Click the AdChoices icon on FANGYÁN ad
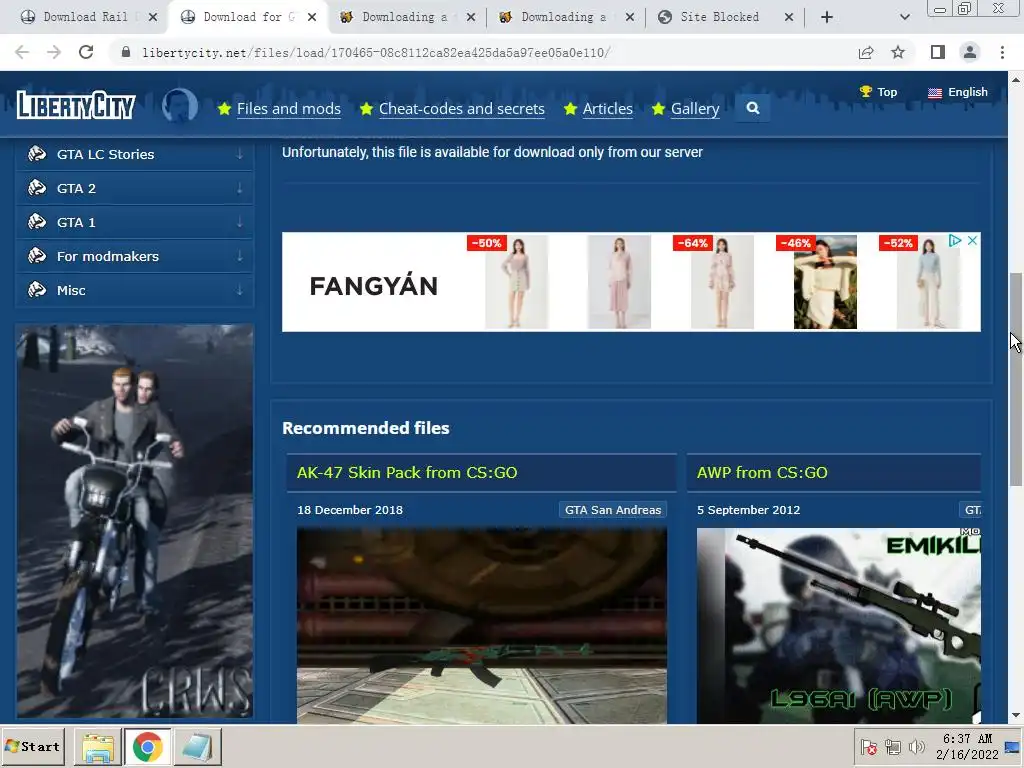 click(955, 240)
